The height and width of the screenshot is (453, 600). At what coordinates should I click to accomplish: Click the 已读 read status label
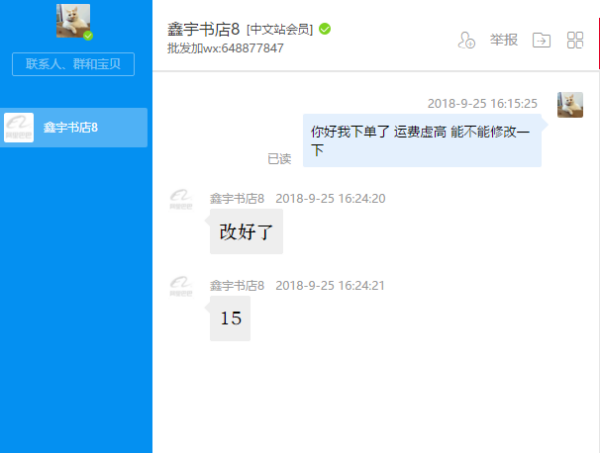(x=279, y=159)
